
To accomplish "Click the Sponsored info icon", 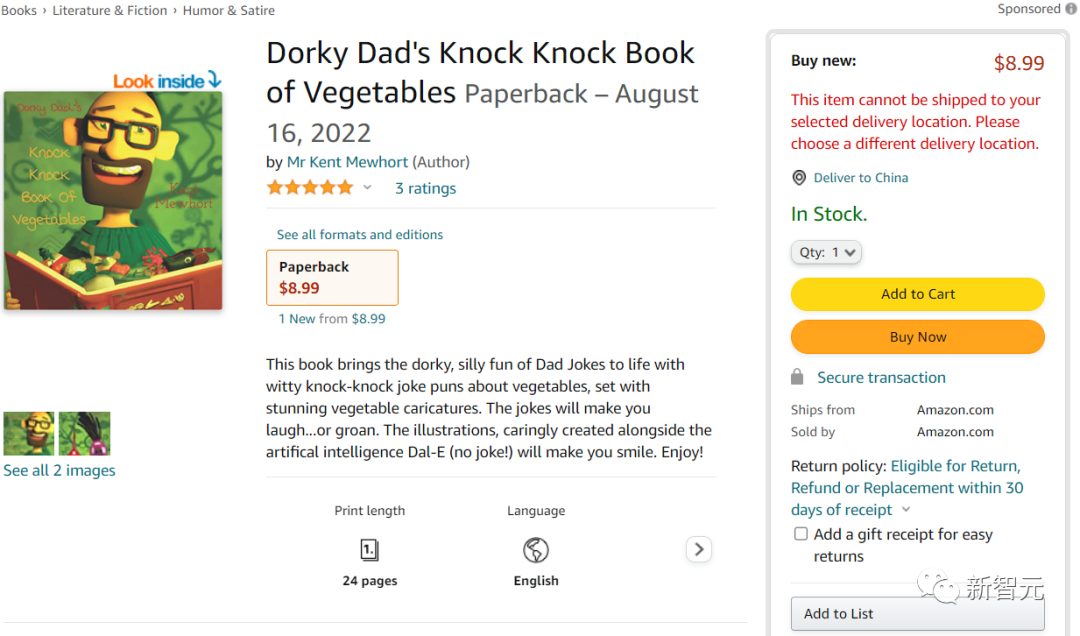I will (x=1072, y=9).
